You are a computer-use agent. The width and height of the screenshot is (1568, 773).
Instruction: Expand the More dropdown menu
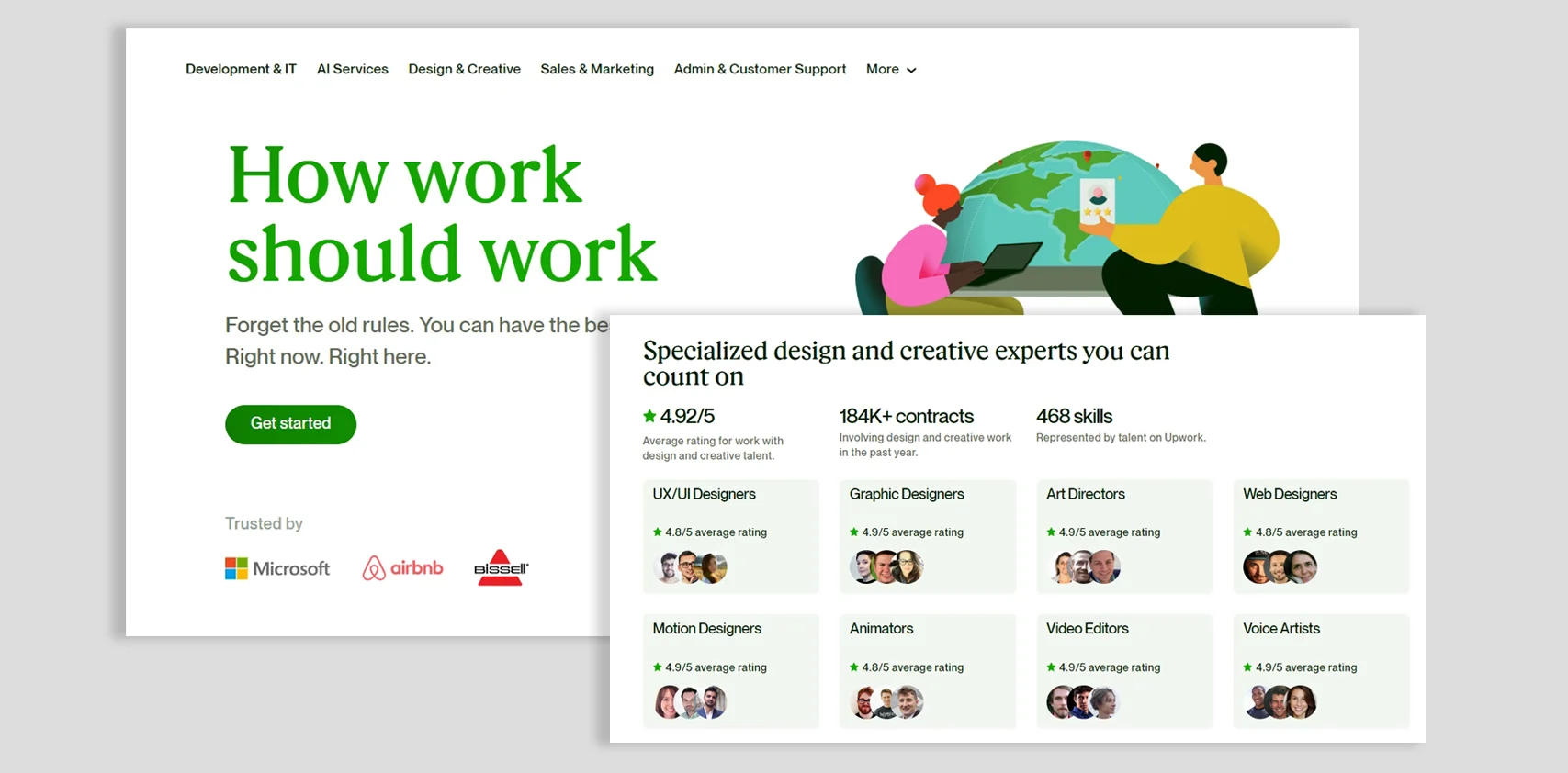pyautogui.click(x=890, y=70)
